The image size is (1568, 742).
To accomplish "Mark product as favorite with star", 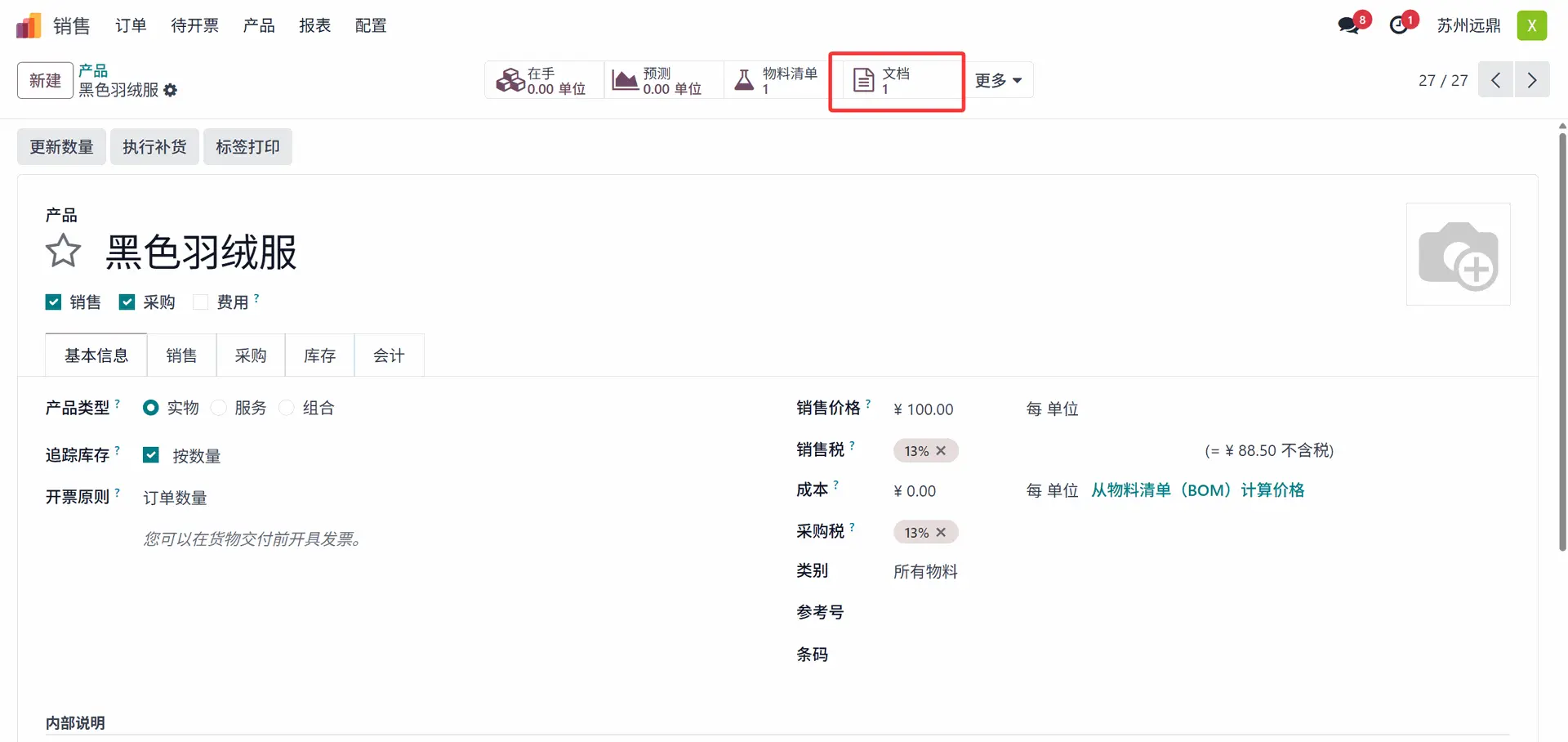I will pos(63,251).
